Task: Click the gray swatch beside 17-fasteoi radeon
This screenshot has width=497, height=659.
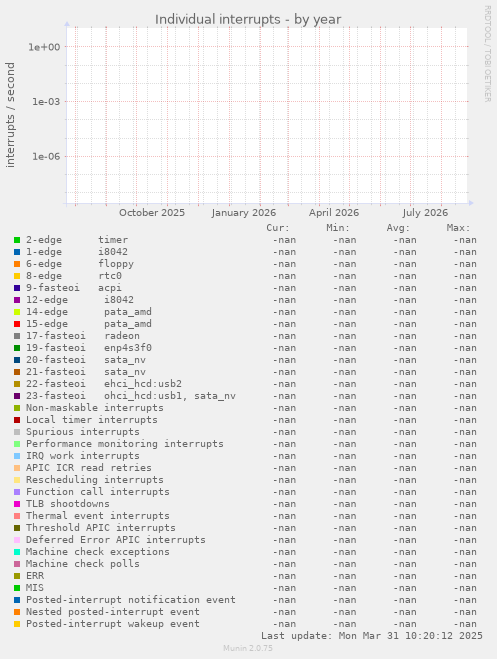Action: [x=17, y=336]
